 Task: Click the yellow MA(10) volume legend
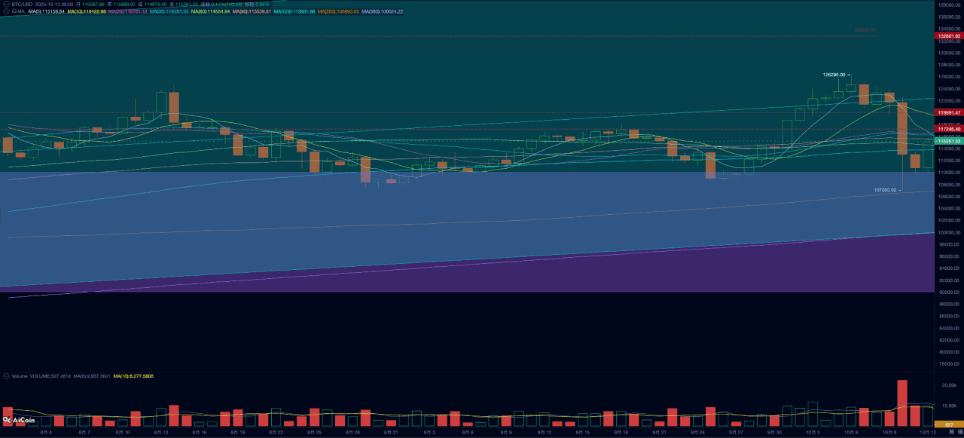(x=133, y=376)
